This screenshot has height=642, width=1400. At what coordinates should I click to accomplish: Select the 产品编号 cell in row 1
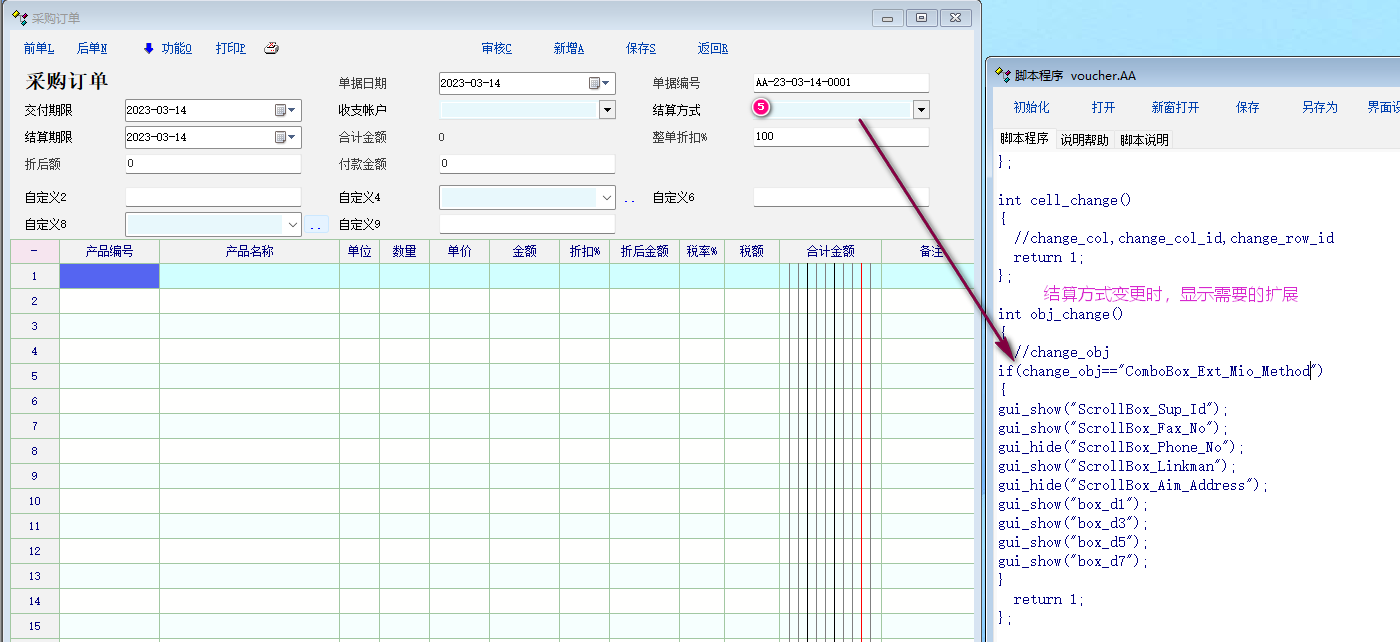(109, 276)
